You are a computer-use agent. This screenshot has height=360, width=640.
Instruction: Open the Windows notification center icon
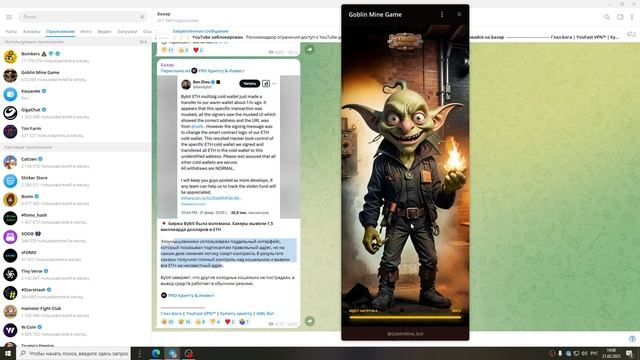(630, 353)
